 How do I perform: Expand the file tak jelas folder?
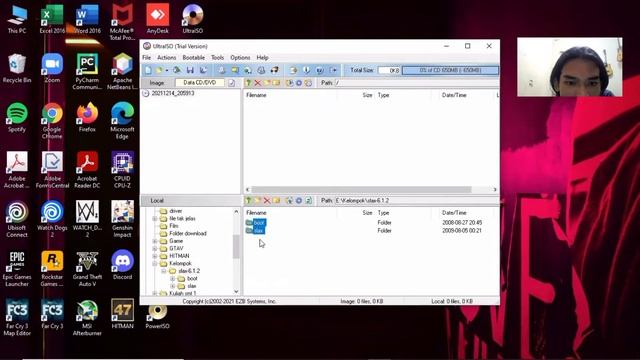155,219
